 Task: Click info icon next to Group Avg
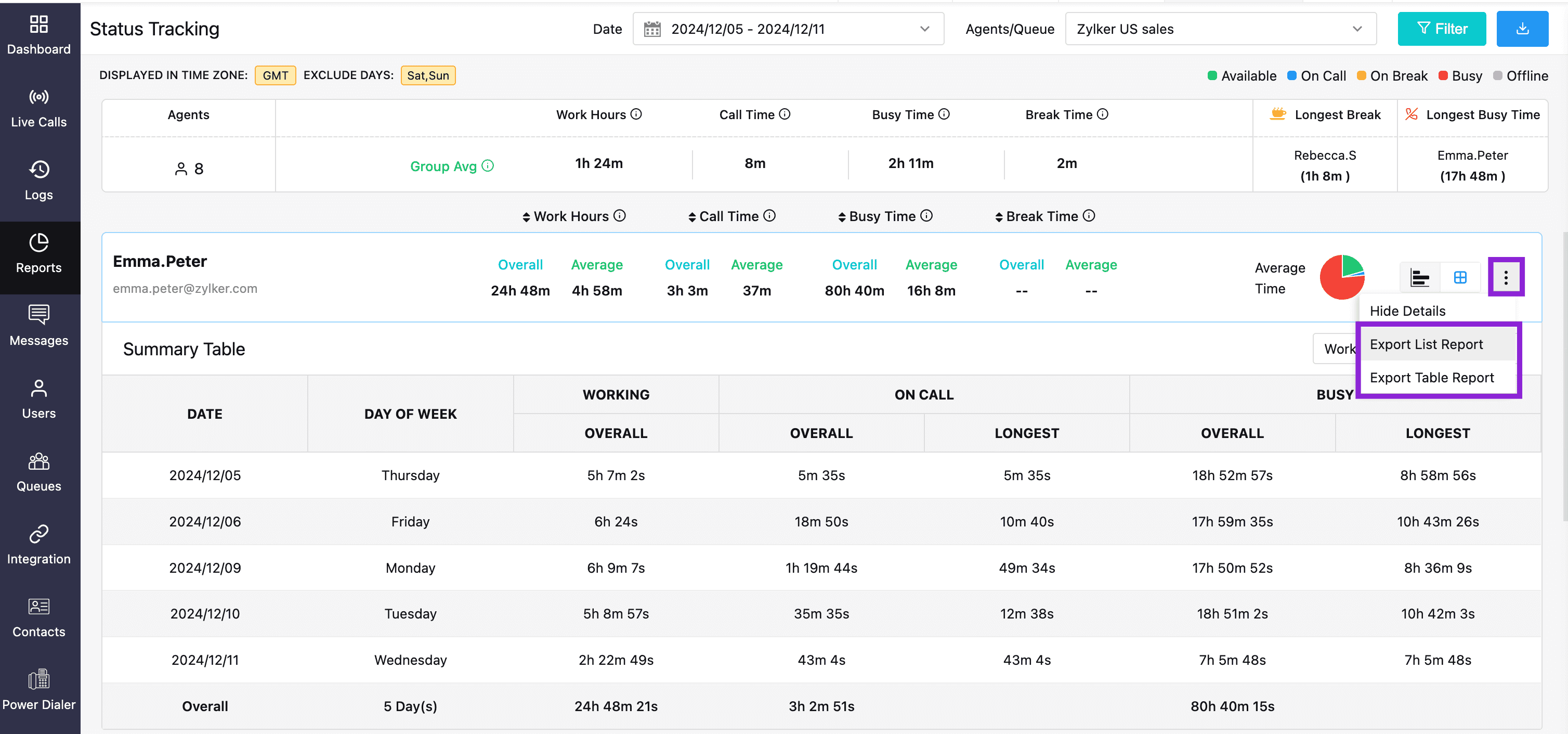(488, 165)
